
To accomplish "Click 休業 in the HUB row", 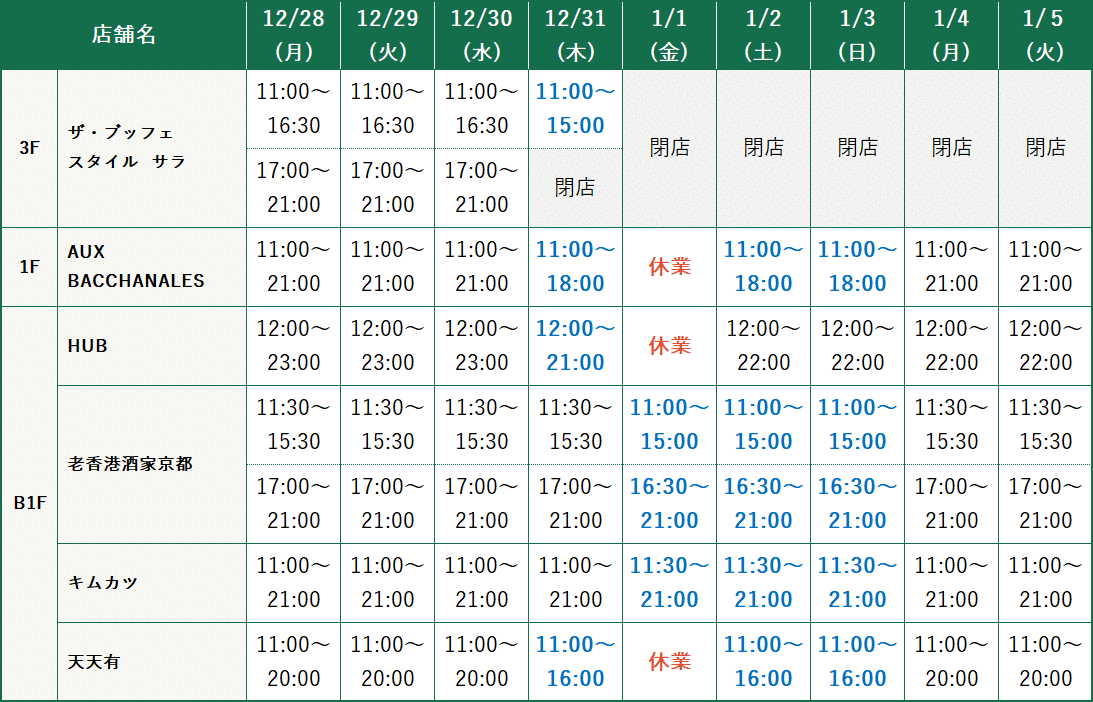I will point(669,346).
